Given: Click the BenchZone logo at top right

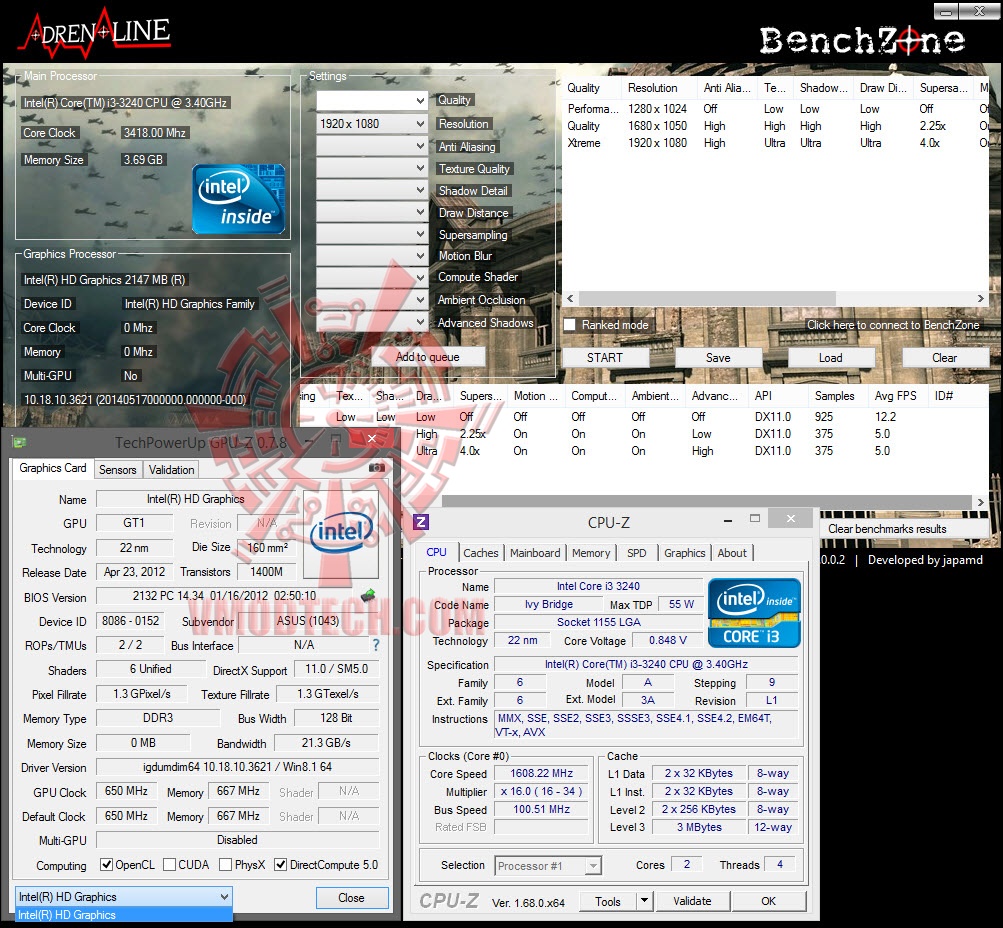Looking at the screenshot, I should coord(862,40).
